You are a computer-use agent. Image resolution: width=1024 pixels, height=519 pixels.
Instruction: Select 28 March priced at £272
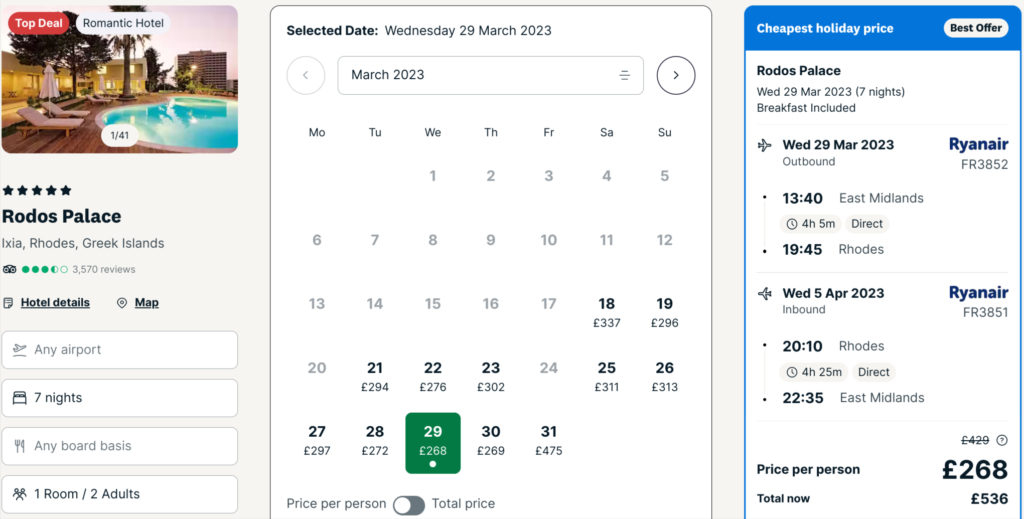point(375,440)
